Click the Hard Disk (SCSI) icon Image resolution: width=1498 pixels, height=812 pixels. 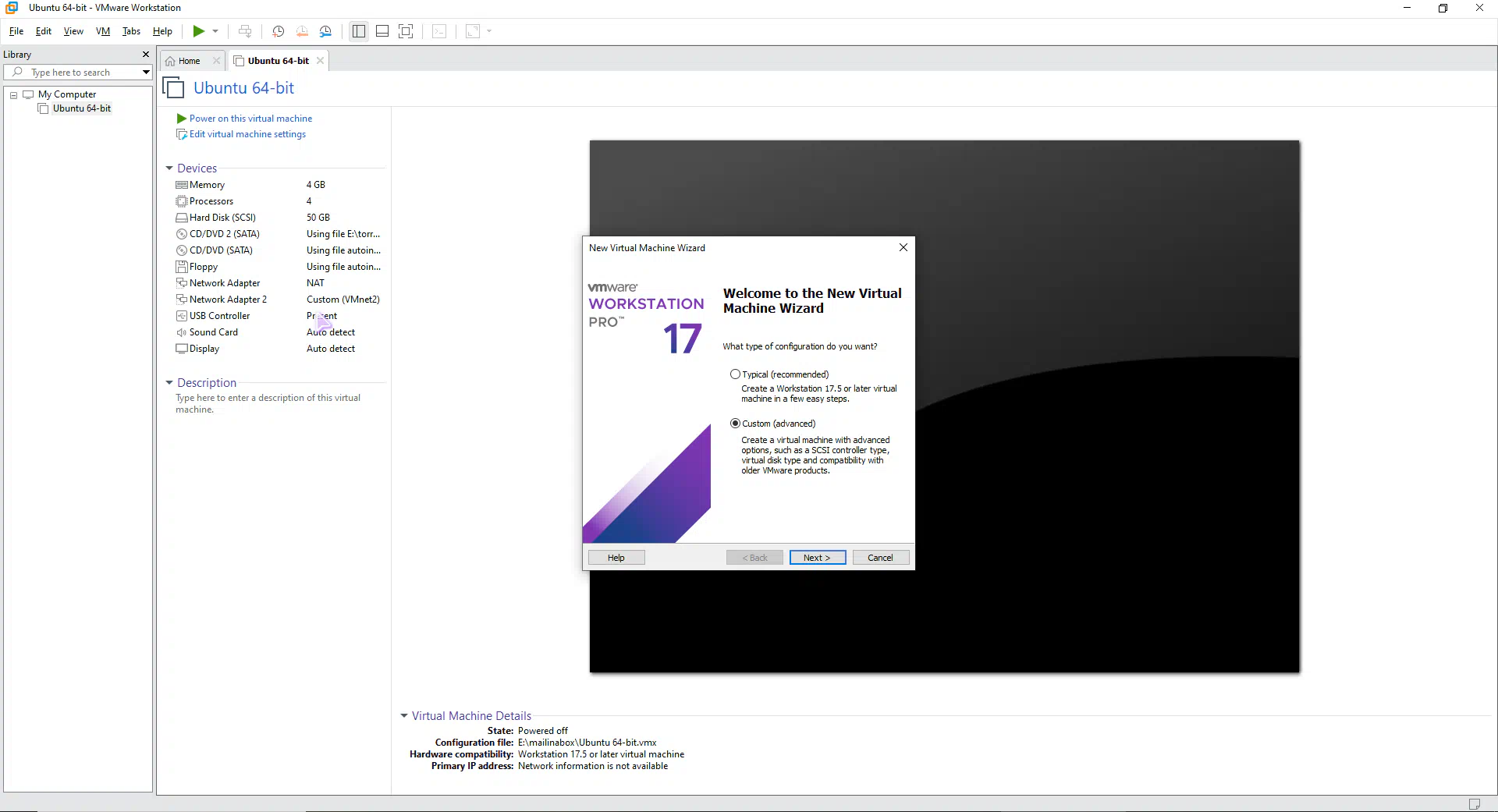(x=182, y=218)
